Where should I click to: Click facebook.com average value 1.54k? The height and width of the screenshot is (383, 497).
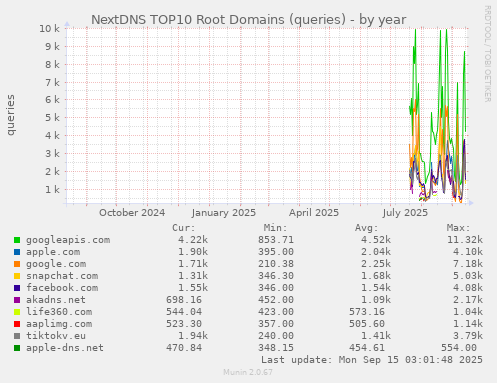coord(376,288)
